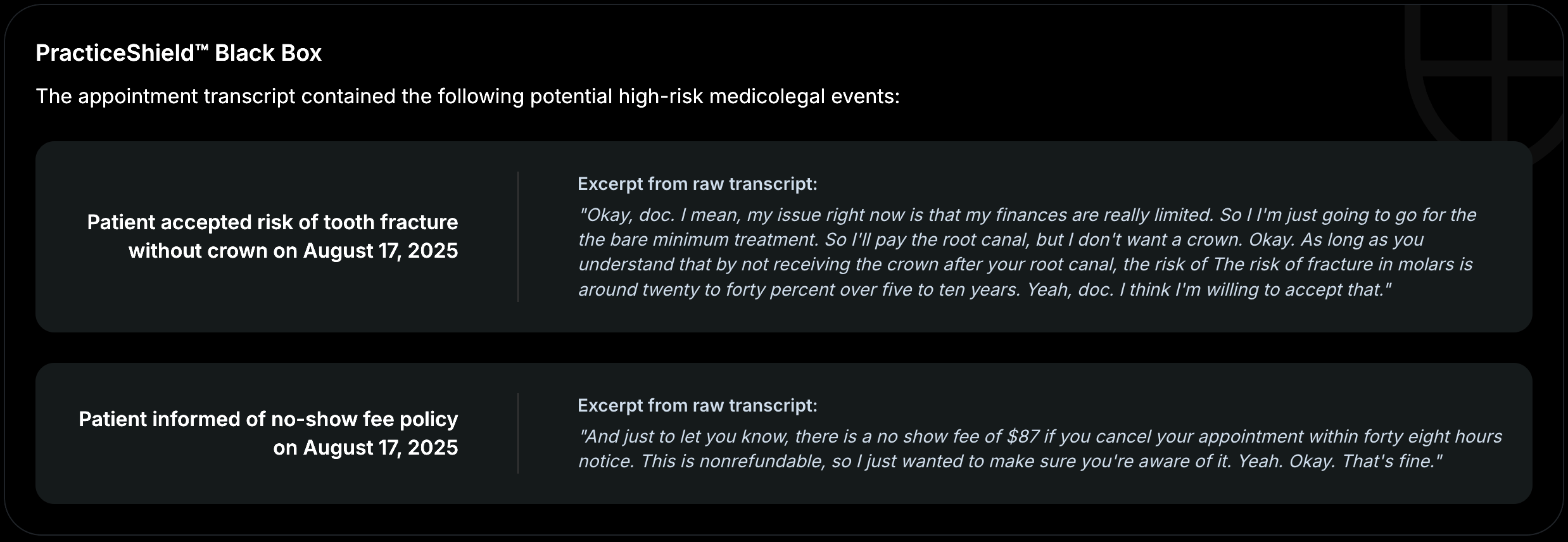Image resolution: width=1568 pixels, height=542 pixels.
Task: Select the no-show fee policy event heading
Action: pos(268,419)
